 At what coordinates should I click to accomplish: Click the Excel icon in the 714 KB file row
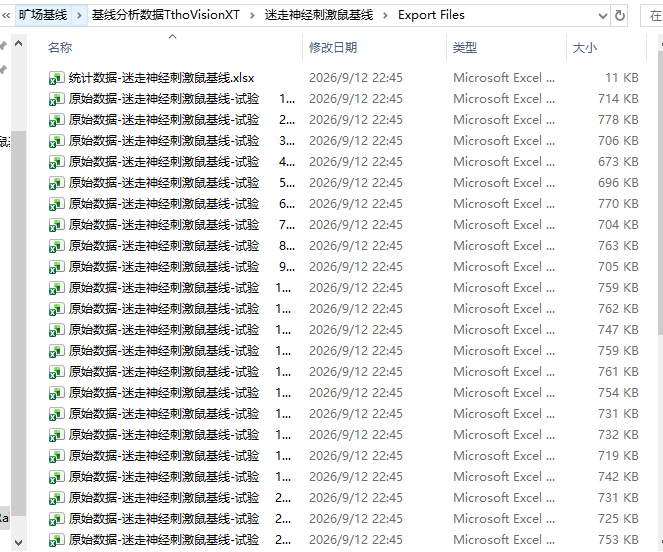56,99
